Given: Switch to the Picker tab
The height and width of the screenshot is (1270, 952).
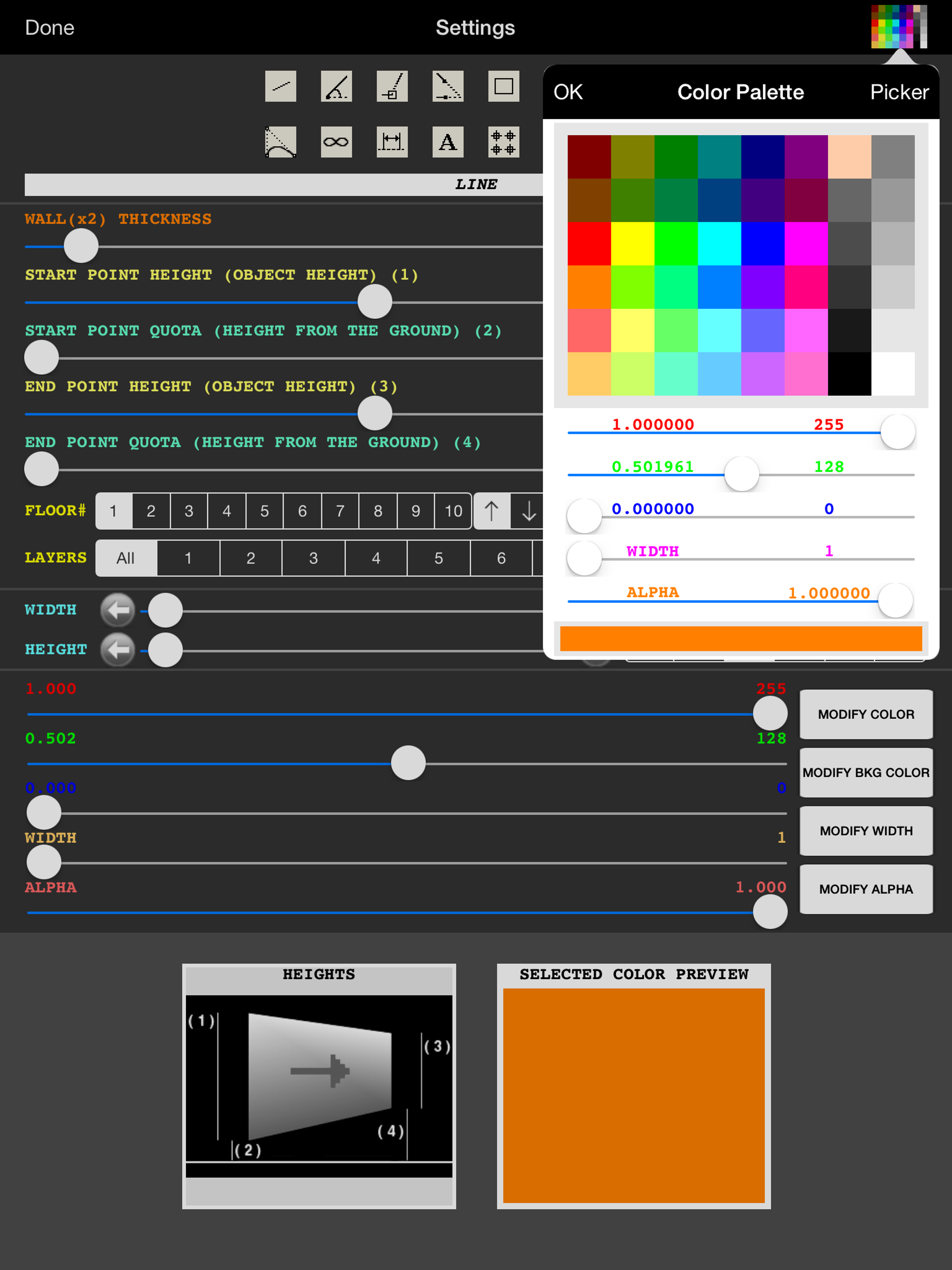Looking at the screenshot, I should tap(899, 92).
